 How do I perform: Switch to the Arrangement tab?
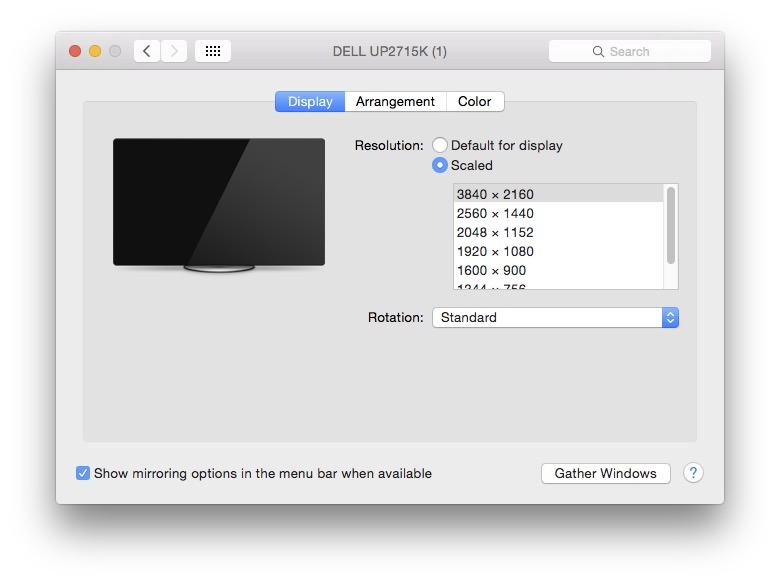coord(395,101)
